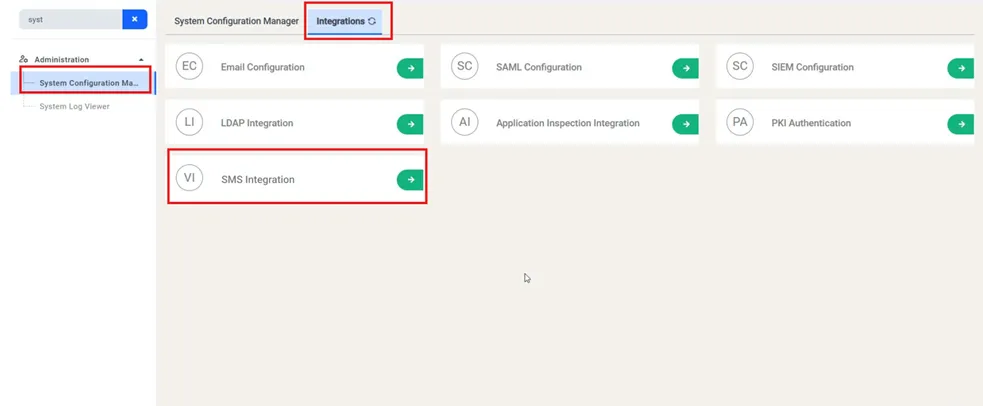Select the Integrations tab label
This screenshot has width=983, height=406.
[340, 21]
